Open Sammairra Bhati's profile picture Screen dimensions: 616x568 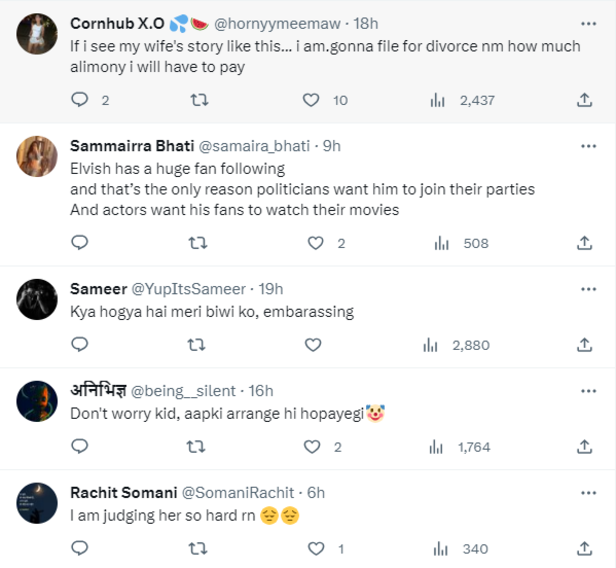38,155
